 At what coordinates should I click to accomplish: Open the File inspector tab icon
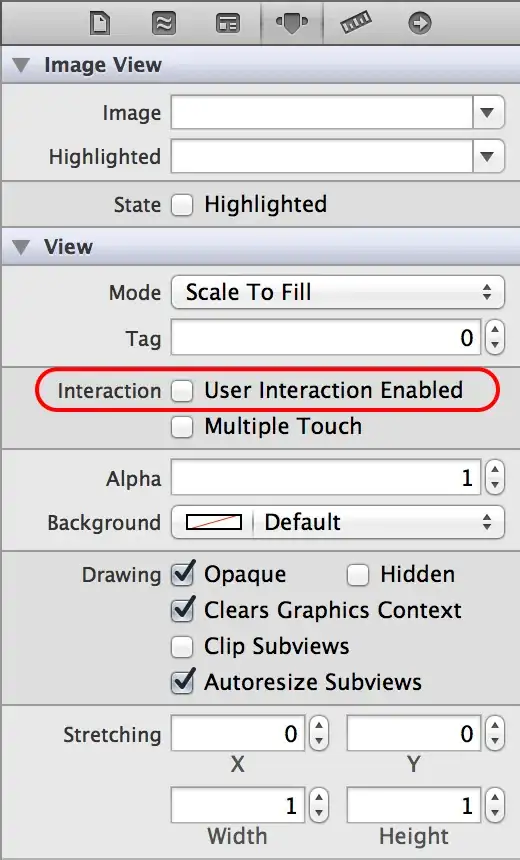[x=100, y=23]
